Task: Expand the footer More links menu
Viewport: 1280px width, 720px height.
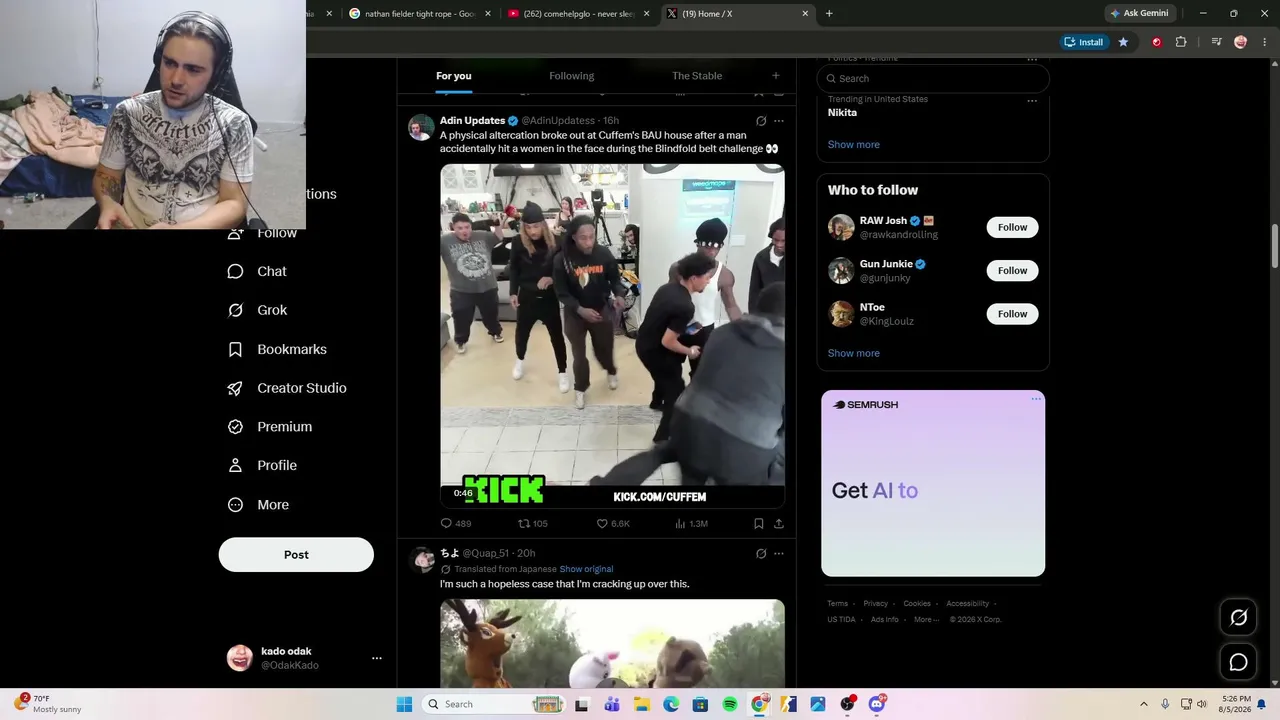Action: tap(927, 619)
